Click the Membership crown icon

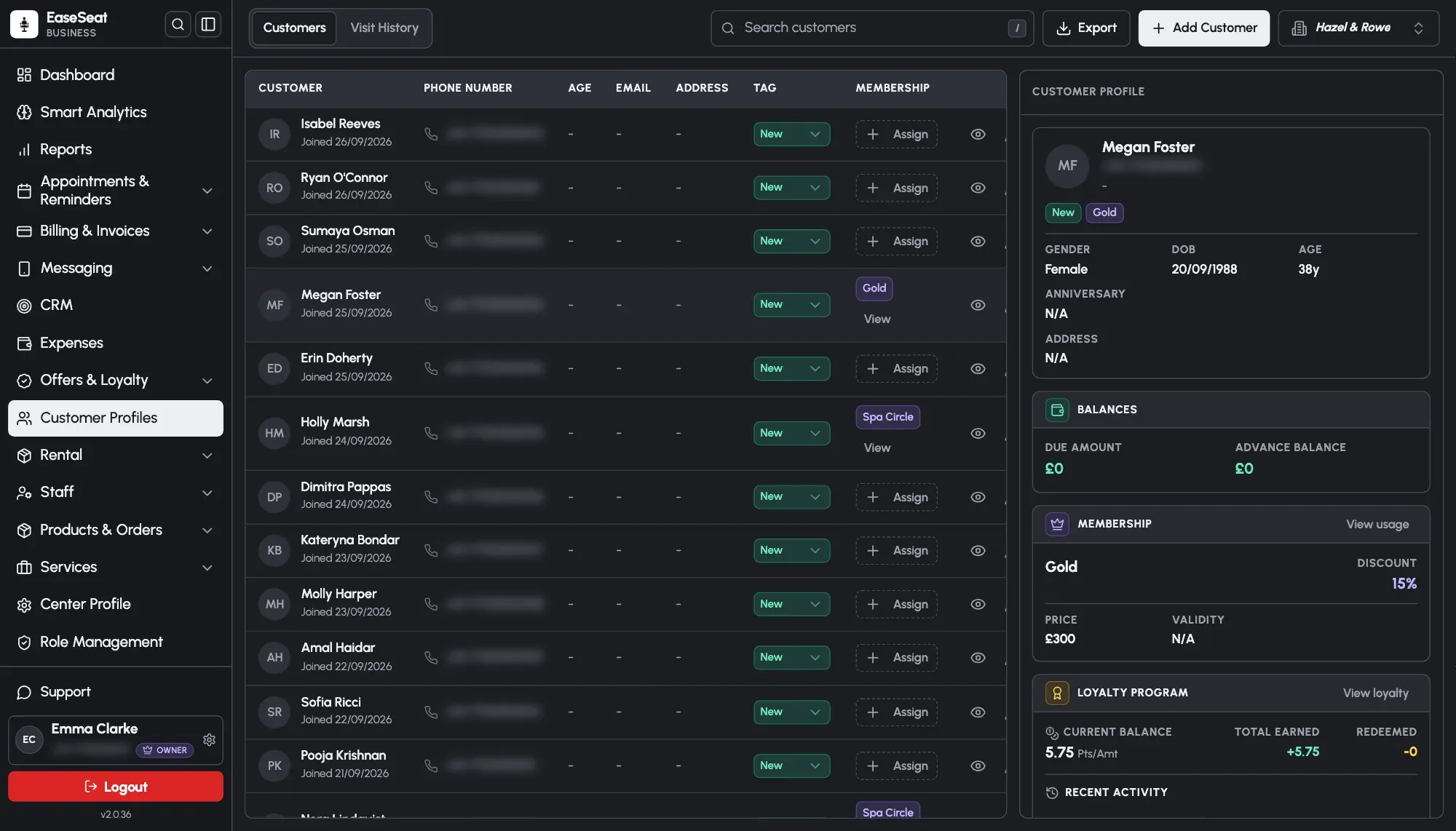tap(1057, 524)
